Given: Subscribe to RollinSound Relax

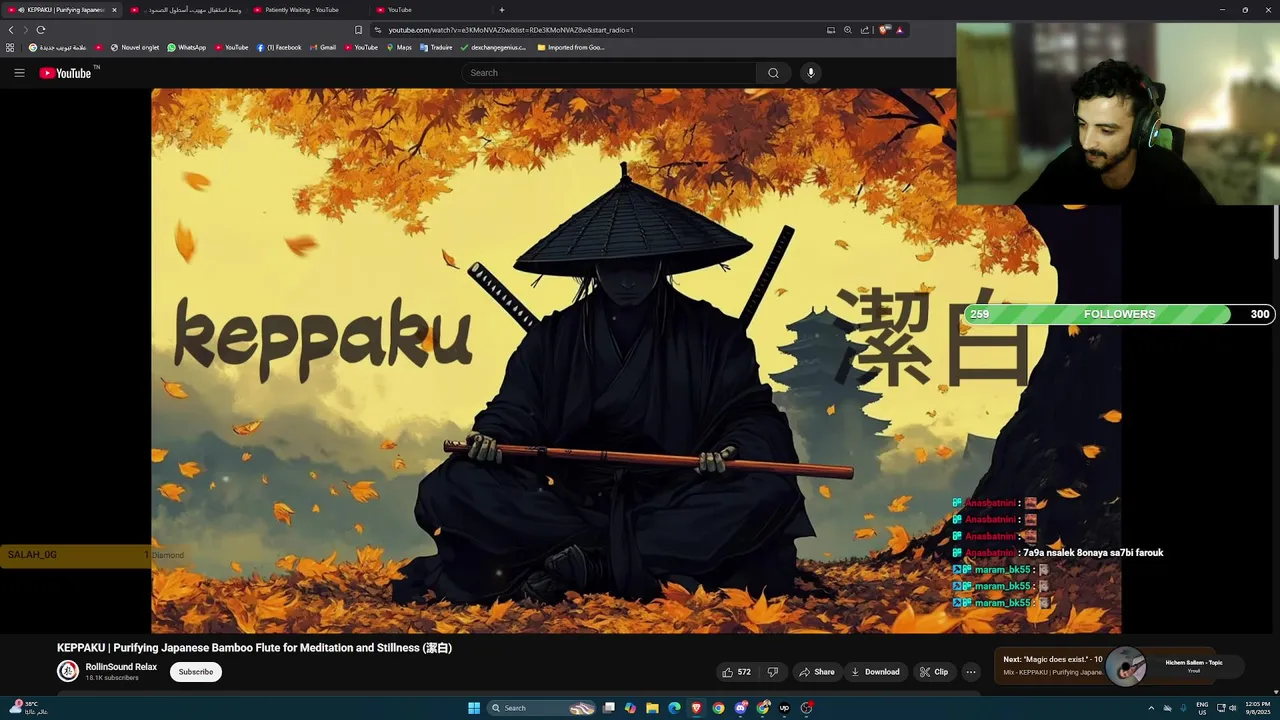Looking at the screenshot, I should [x=196, y=672].
